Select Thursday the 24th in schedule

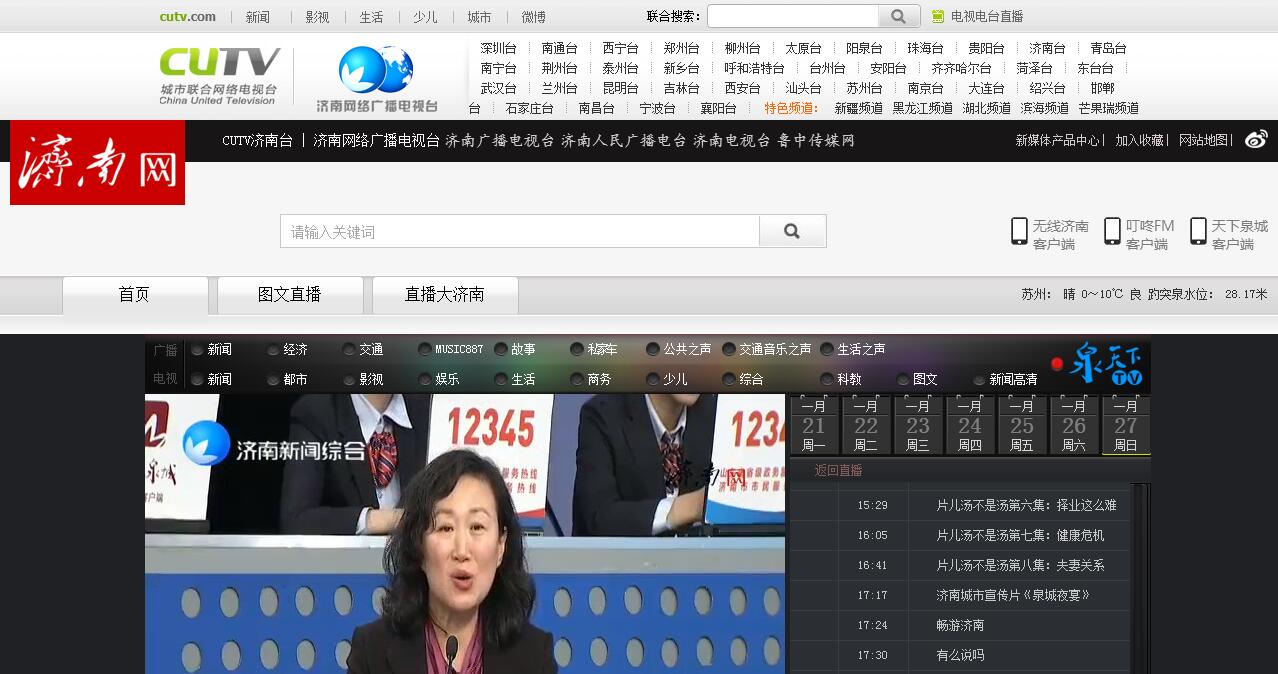pyautogui.click(x=969, y=426)
